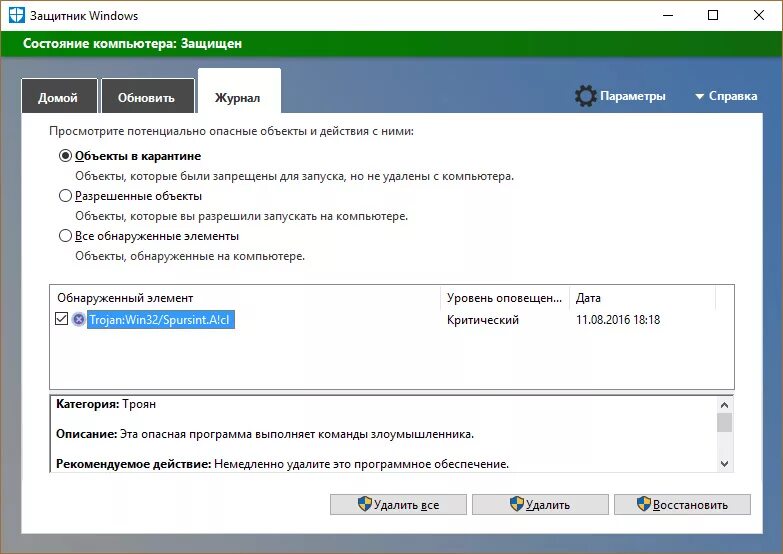Screen dimensions: 783x554
Task: Click the Удалить все button
Action: pyautogui.click(x=398, y=505)
